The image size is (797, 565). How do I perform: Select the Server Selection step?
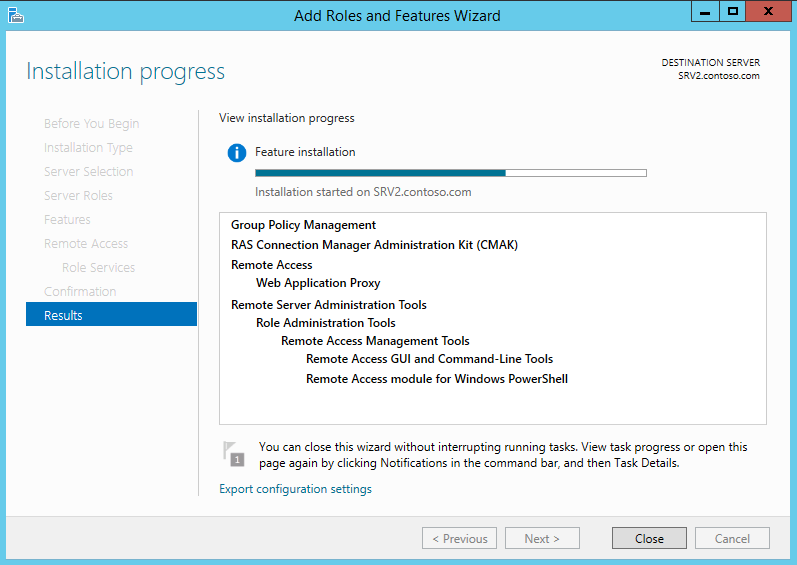pos(88,172)
